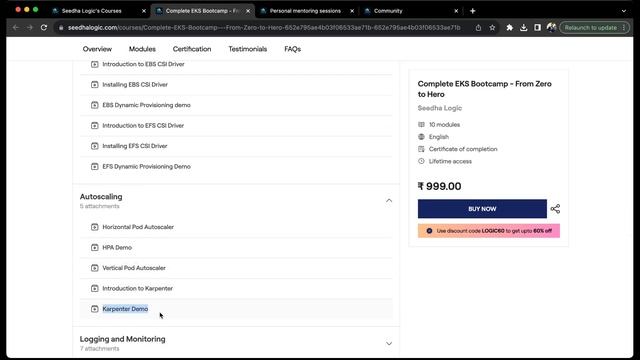The width and height of the screenshot is (640, 360).
Task: Click video icon for Introduction to EBS CSI Driver
Action: pos(95,64)
